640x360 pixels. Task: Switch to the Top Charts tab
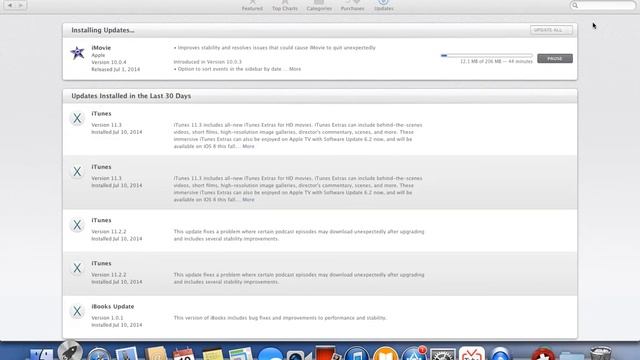(x=285, y=6)
